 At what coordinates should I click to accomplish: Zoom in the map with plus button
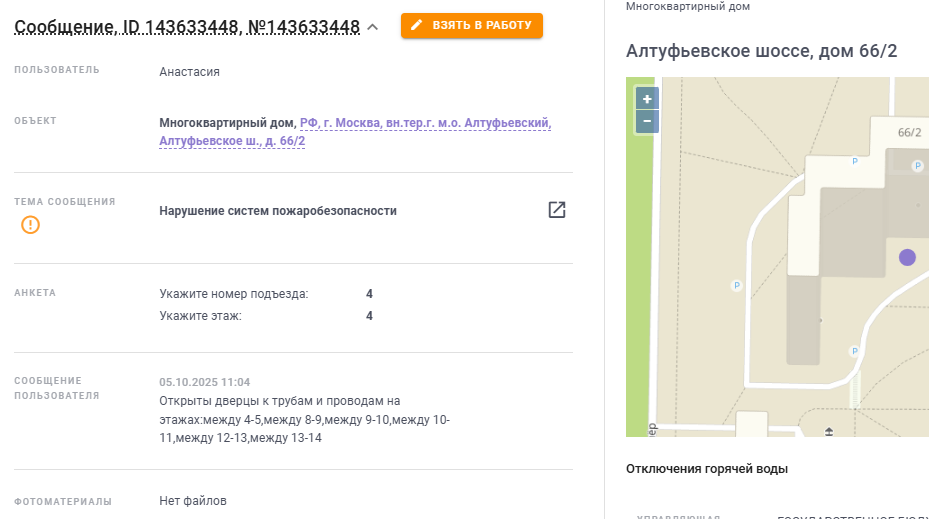click(x=647, y=99)
